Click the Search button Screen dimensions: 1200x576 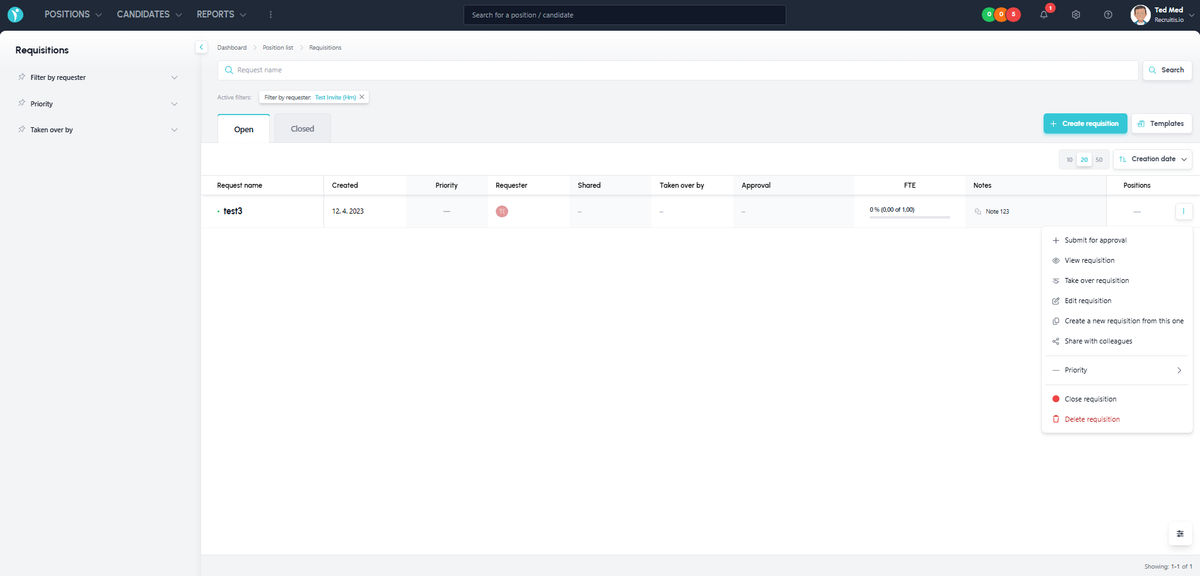(x=1167, y=70)
